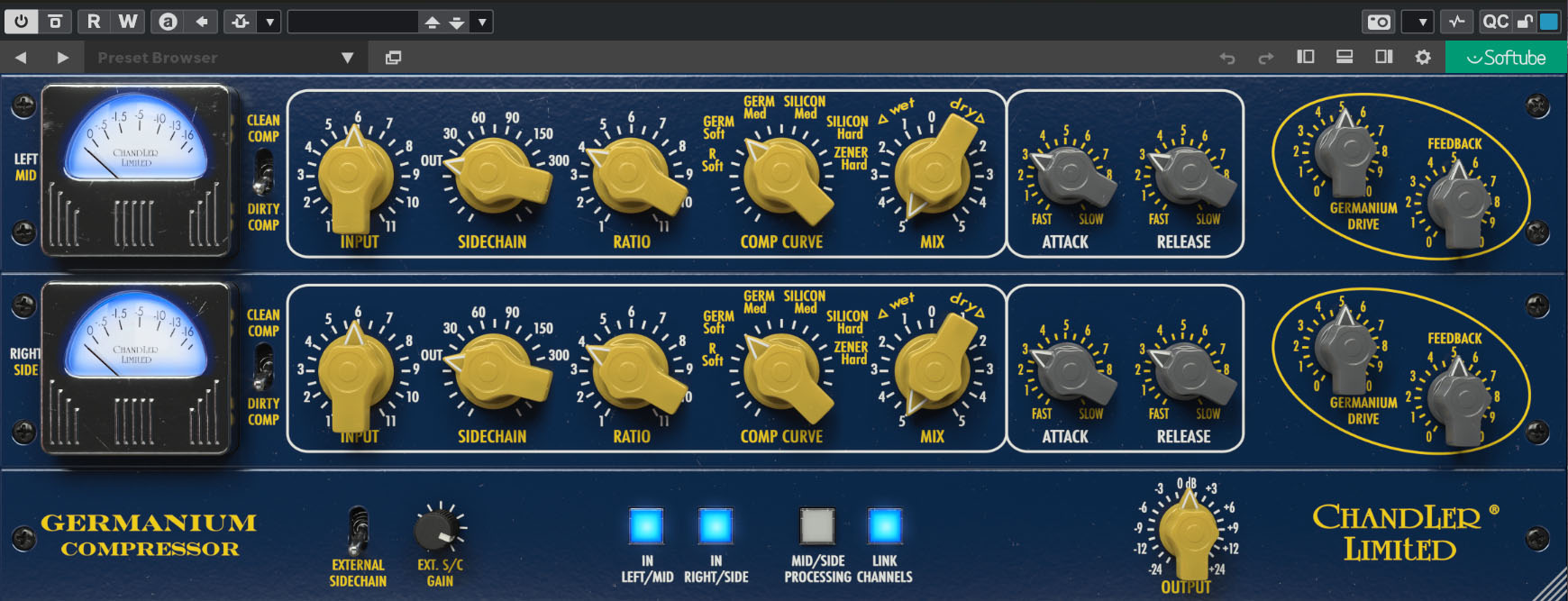Image resolution: width=1568 pixels, height=601 pixels.
Task: Click the side-chain routing icon
Action: pyautogui.click(x=241, y=21)
